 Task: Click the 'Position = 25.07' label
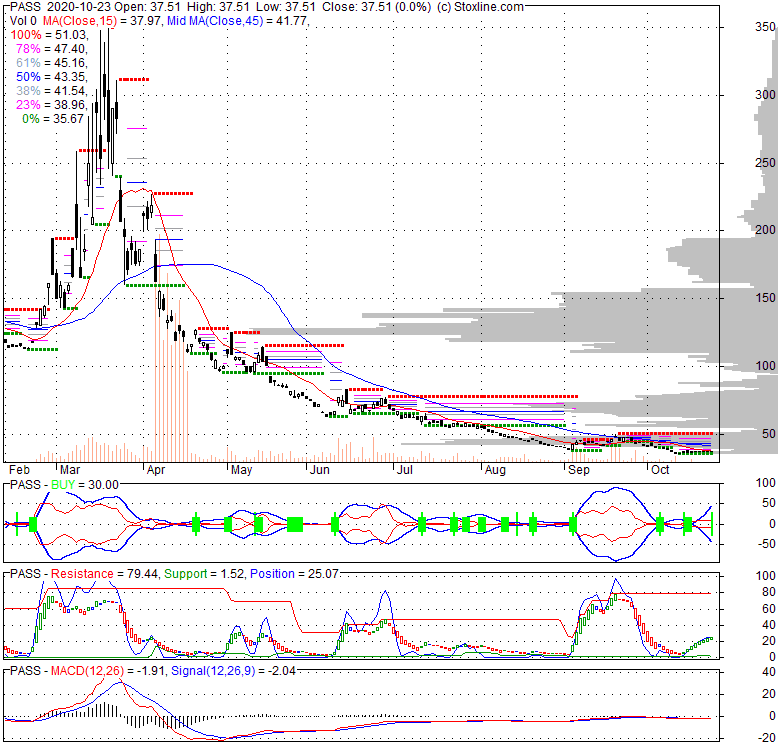[x=294, y=573]
